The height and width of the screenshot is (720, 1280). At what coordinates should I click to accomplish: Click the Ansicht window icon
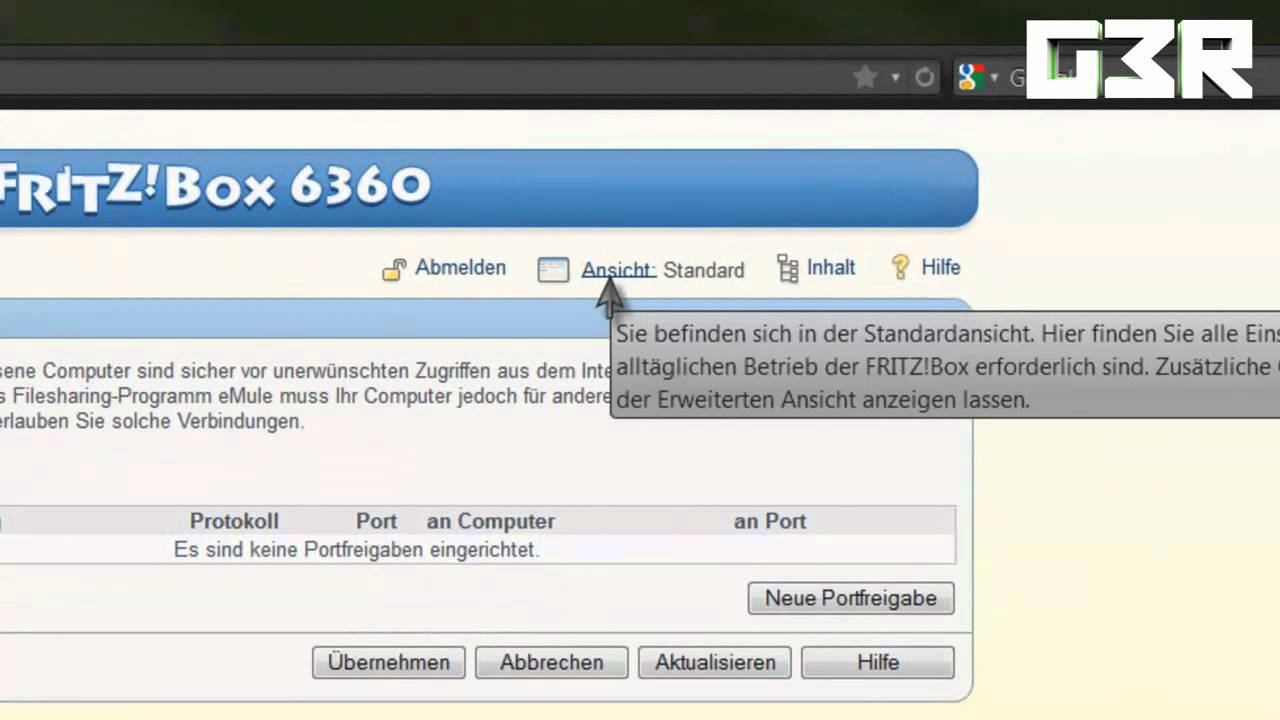(x=553, y=269)
